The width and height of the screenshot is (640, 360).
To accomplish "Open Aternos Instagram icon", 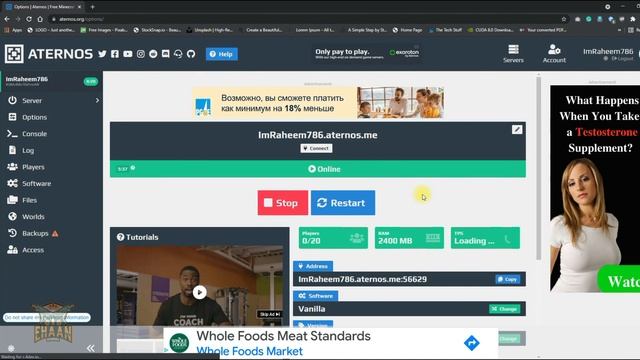I will click(141, 54).
